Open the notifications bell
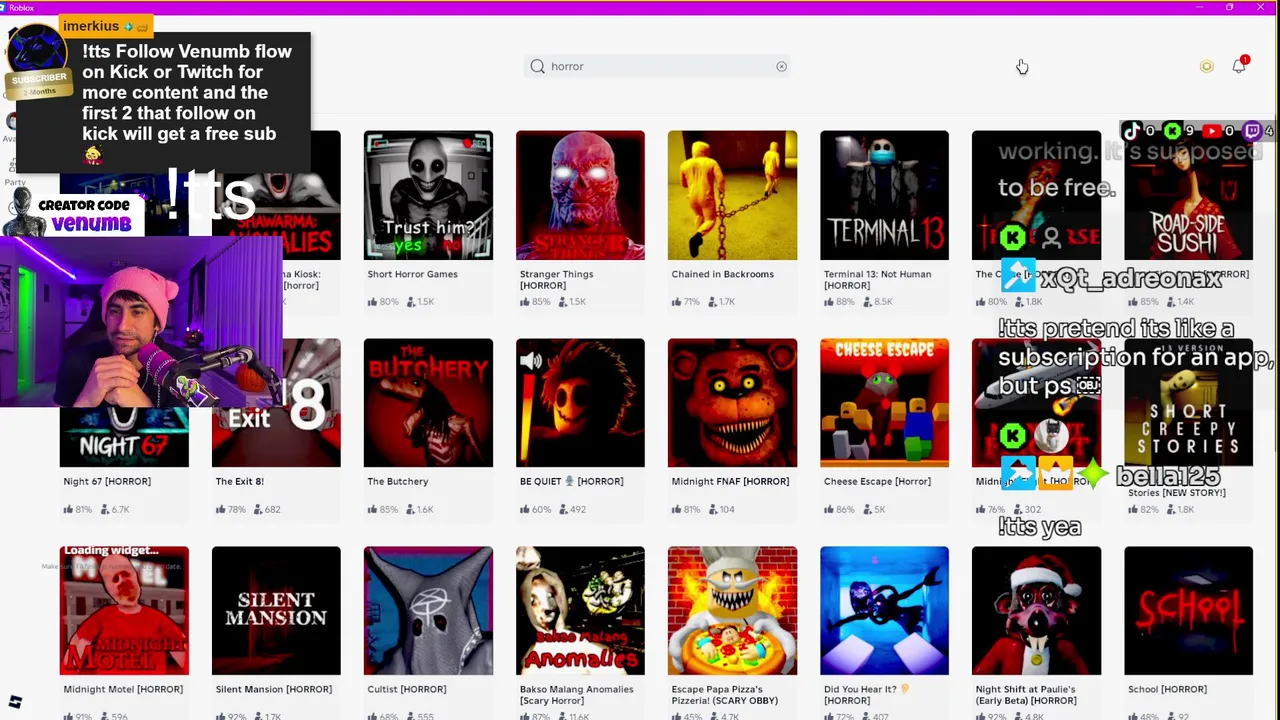Screen dimensions: 1280x720 [x=1239, y=65]
